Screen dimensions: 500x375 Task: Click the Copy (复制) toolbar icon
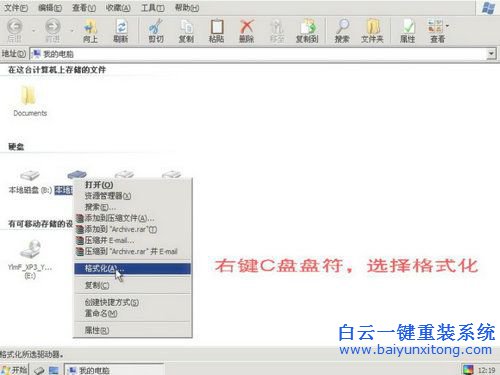click(186, 27)
